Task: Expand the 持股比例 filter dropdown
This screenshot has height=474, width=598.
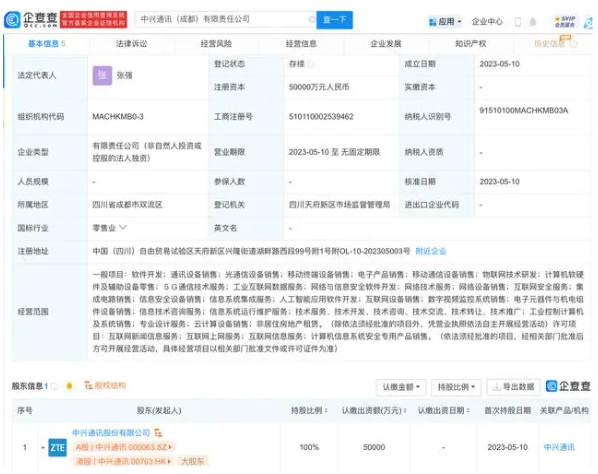Action: (456, 387)
